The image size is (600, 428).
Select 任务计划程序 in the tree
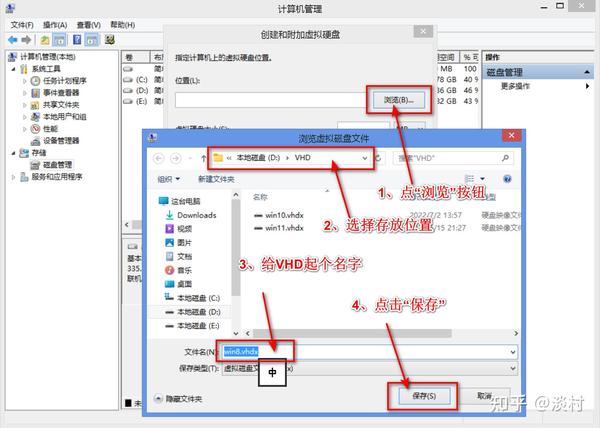point(64,81)
